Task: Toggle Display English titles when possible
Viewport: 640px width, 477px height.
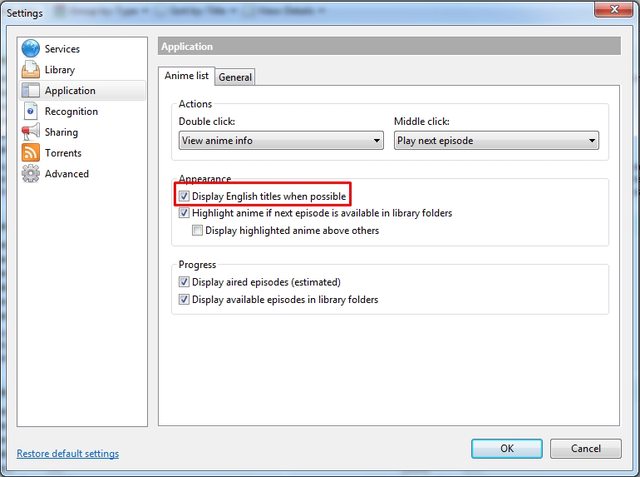Action: tap(184, 197)
